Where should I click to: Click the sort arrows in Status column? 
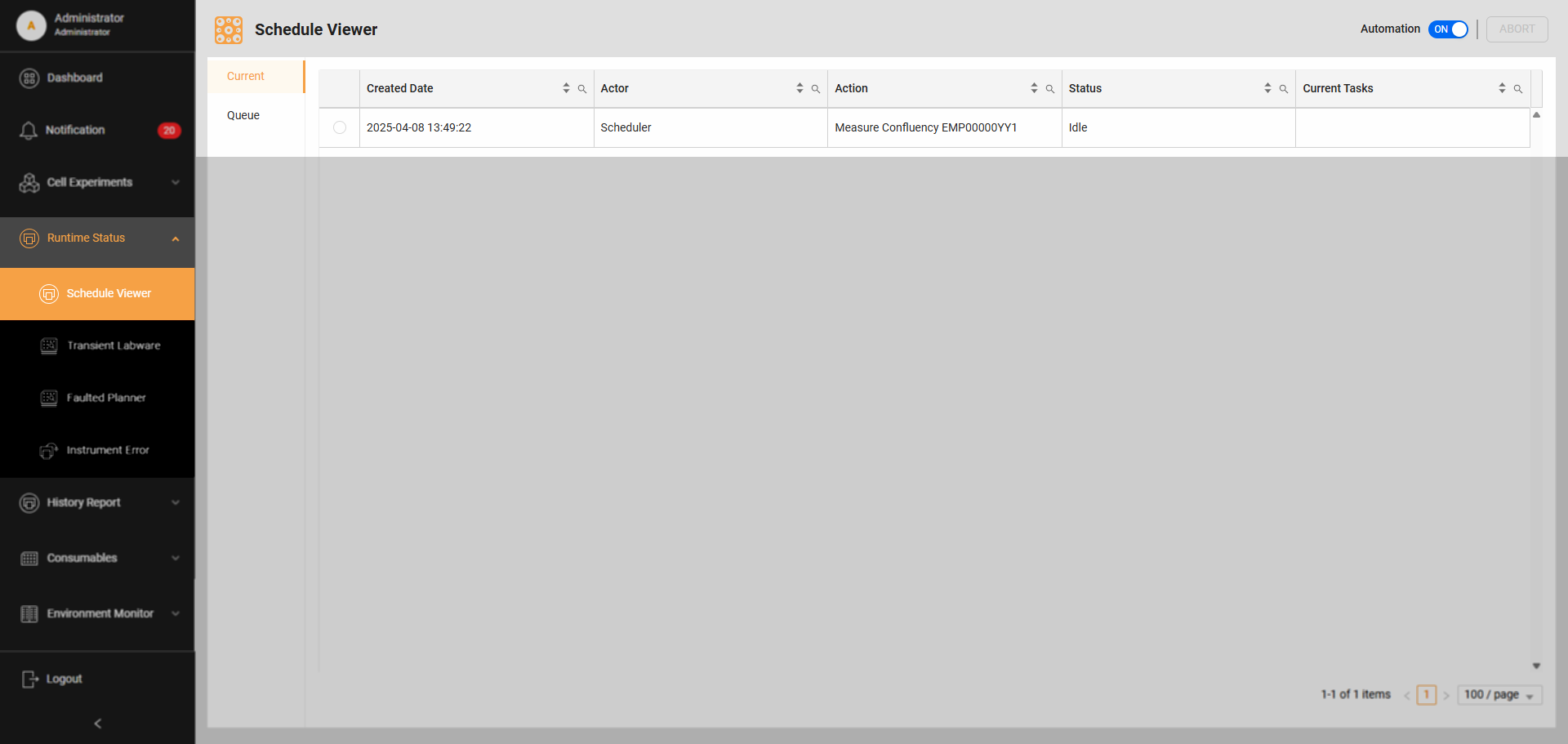coord(1267,88)
